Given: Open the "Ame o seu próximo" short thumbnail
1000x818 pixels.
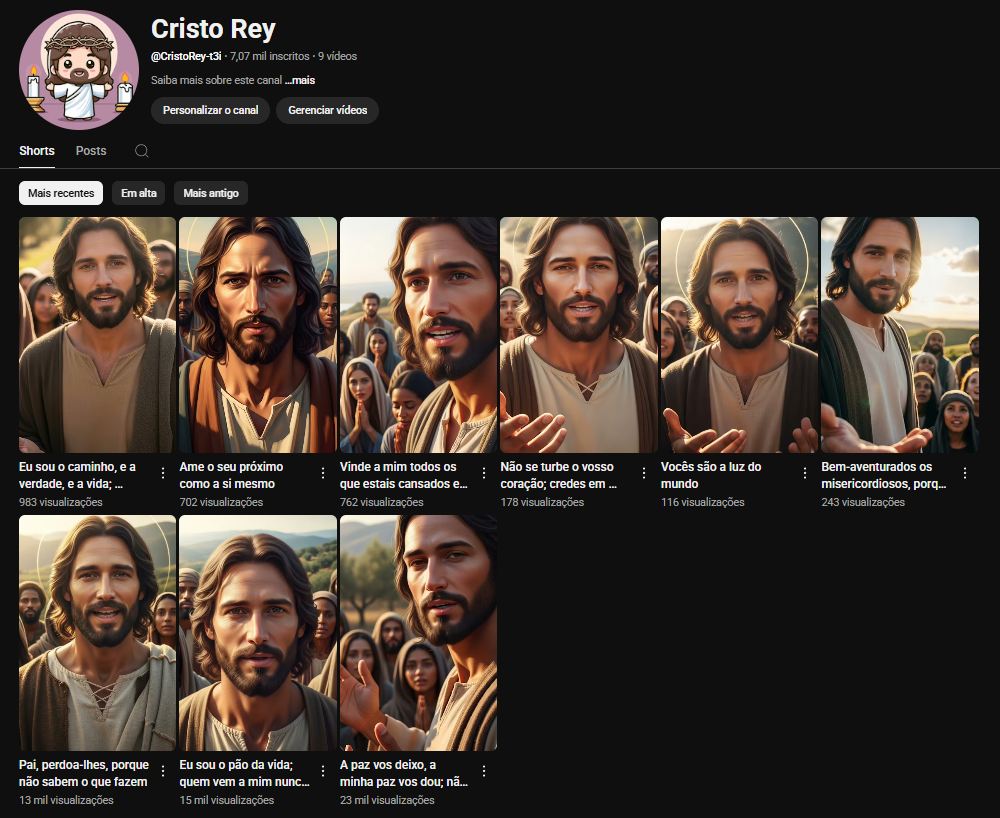Looking at the screenshot, I should tap(258, 335).
